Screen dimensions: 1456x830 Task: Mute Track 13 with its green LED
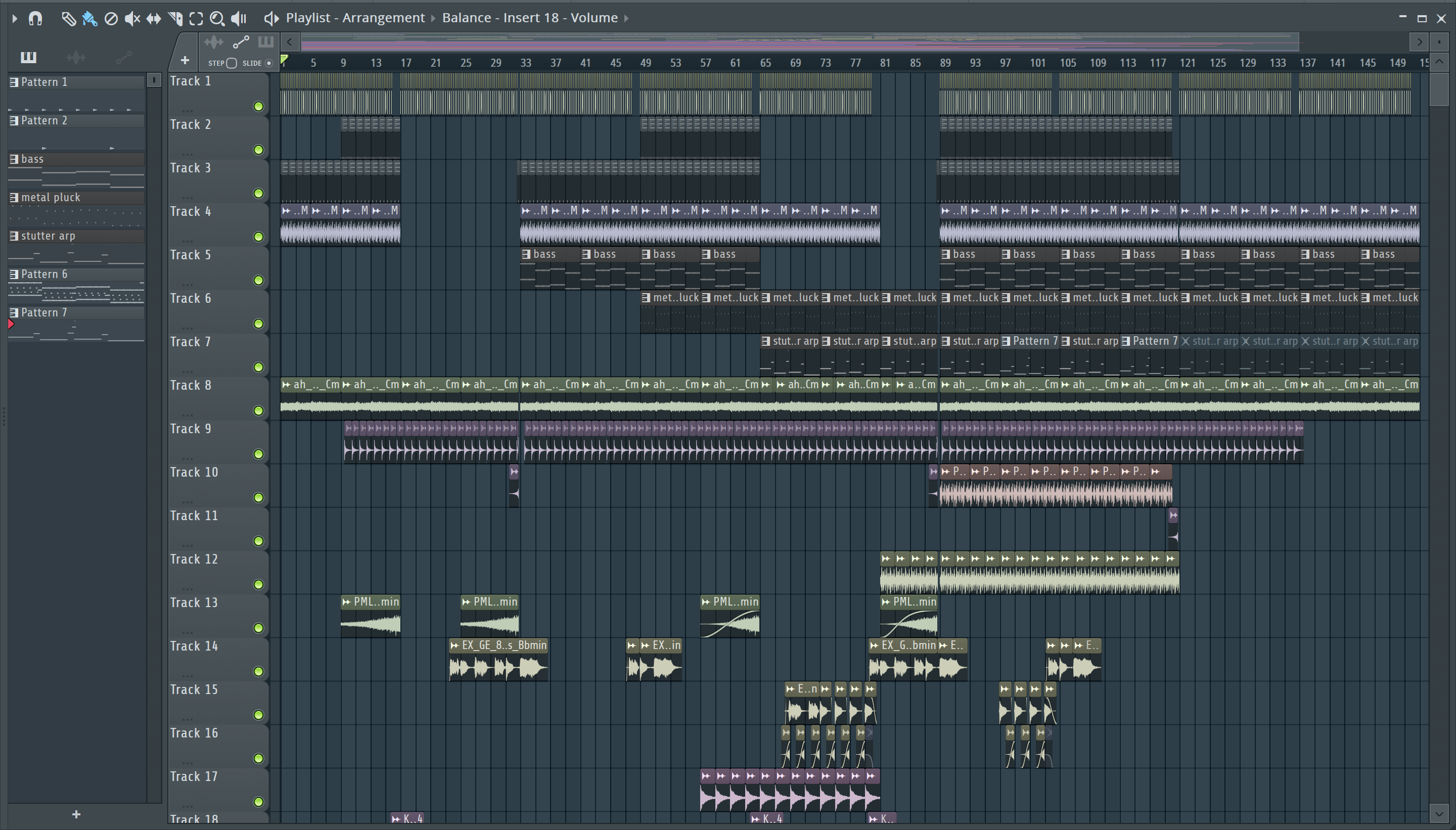coord(259,628)
